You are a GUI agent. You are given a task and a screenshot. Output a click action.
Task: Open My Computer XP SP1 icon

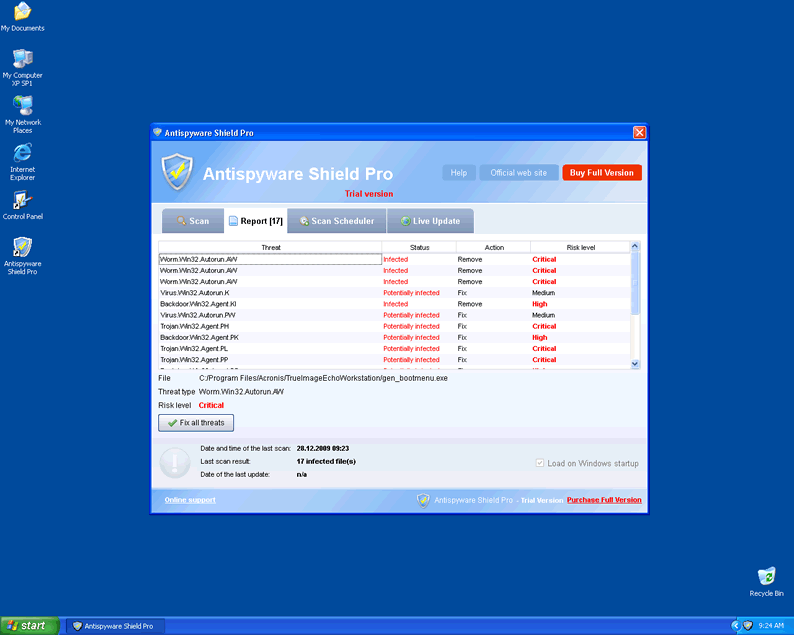[x=22, y=60]
